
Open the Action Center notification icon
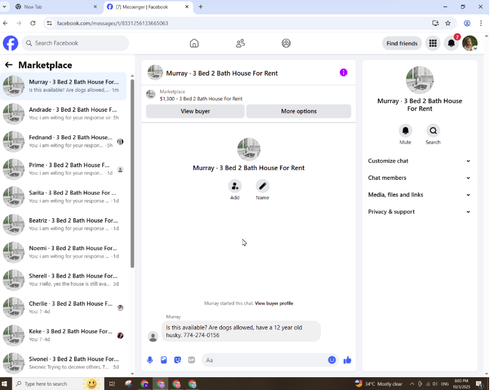click(479, 384)
